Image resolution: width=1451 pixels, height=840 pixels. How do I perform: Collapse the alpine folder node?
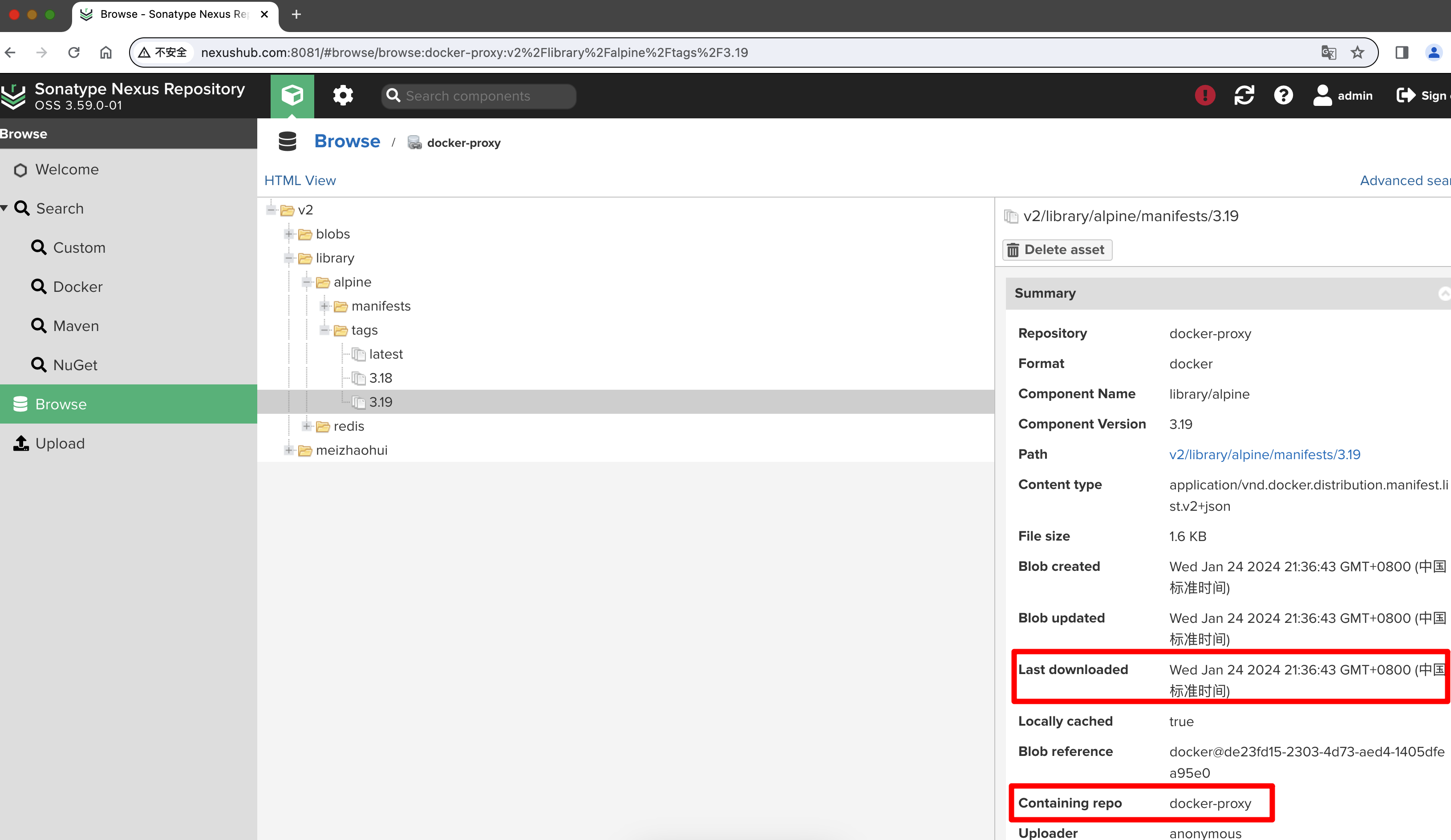[307, 282]
